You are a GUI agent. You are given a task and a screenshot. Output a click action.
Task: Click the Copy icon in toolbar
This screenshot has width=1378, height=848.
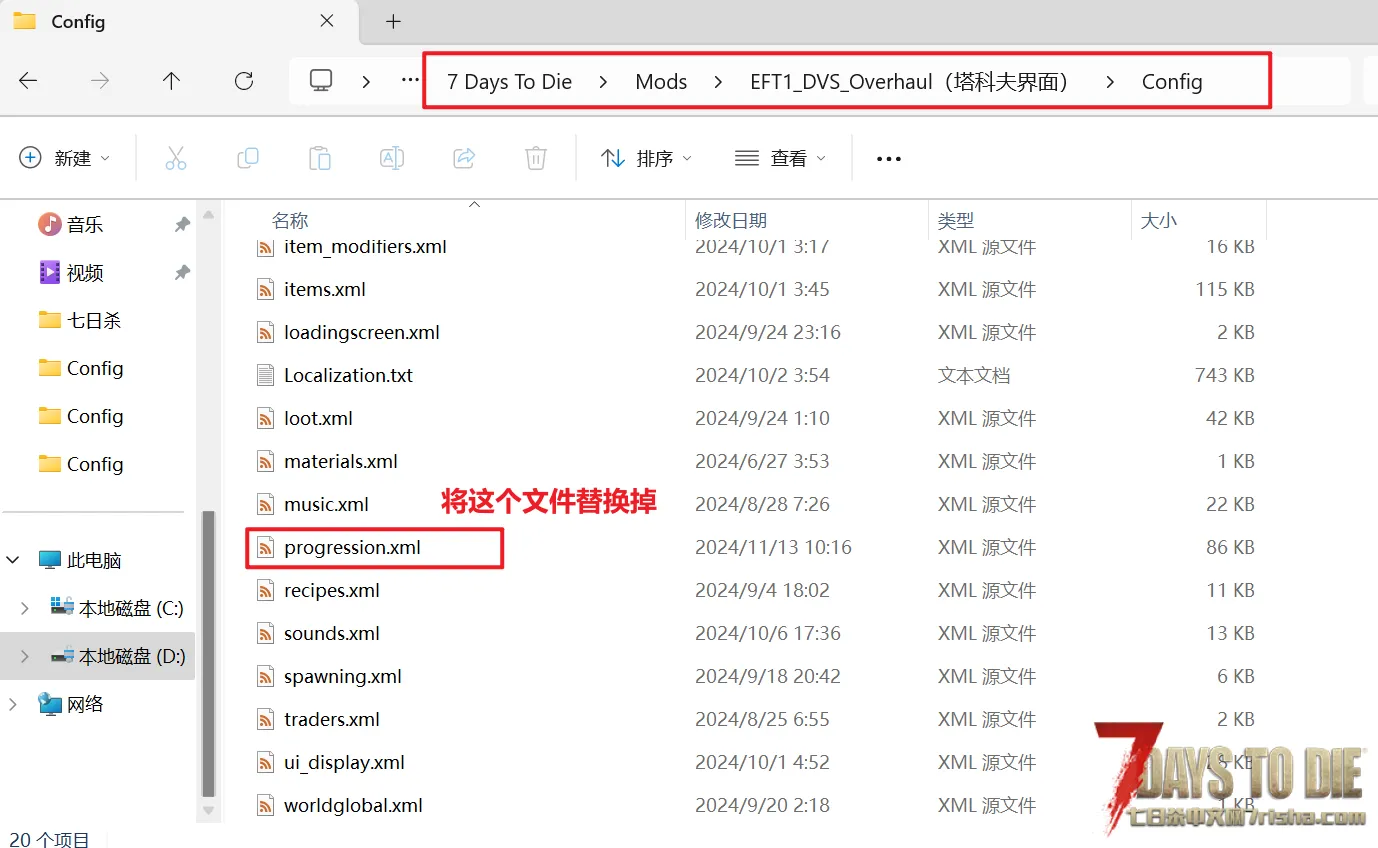[x=248, y=158]
